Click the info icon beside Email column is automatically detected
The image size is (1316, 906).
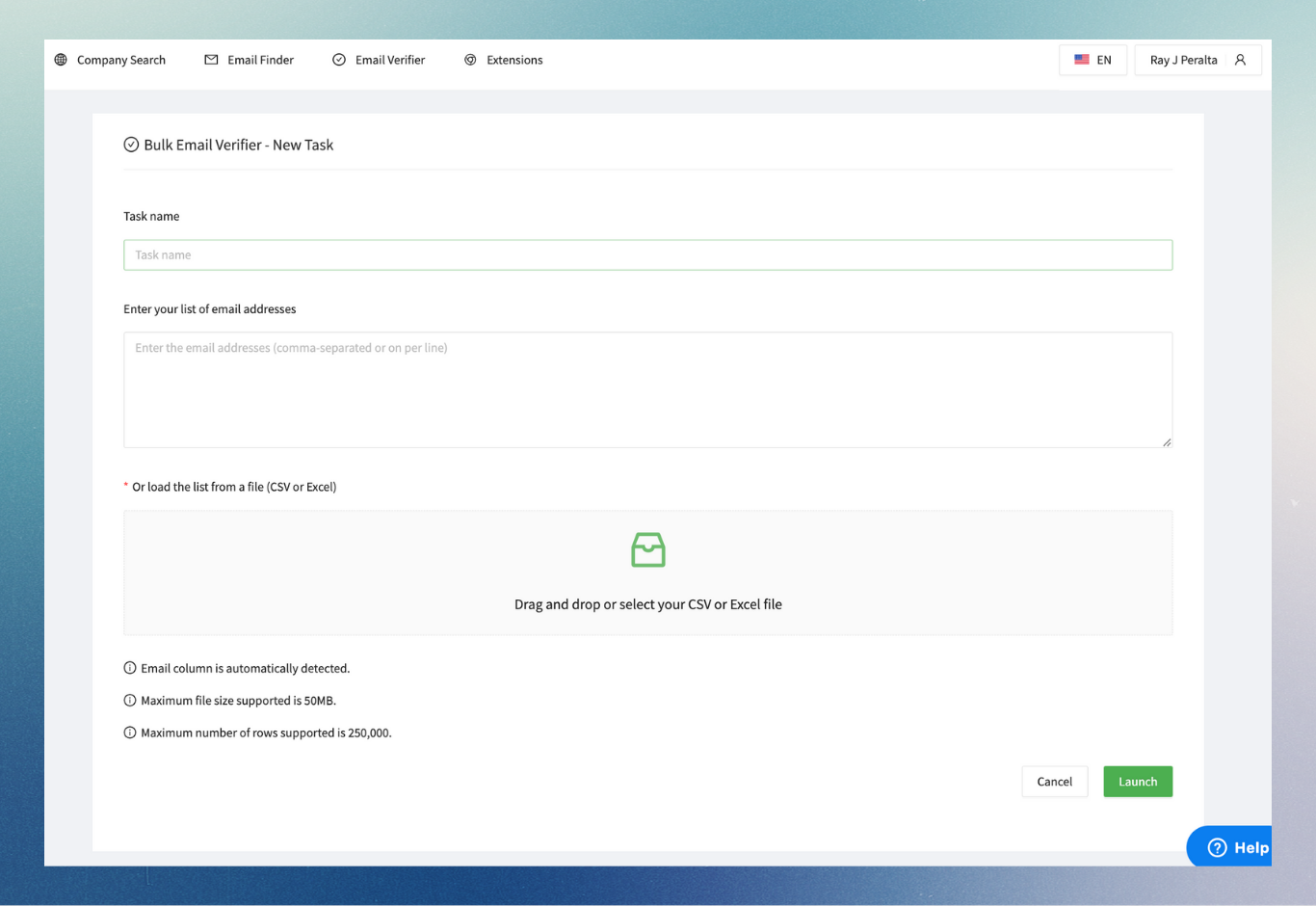click(x=130, y=668)
